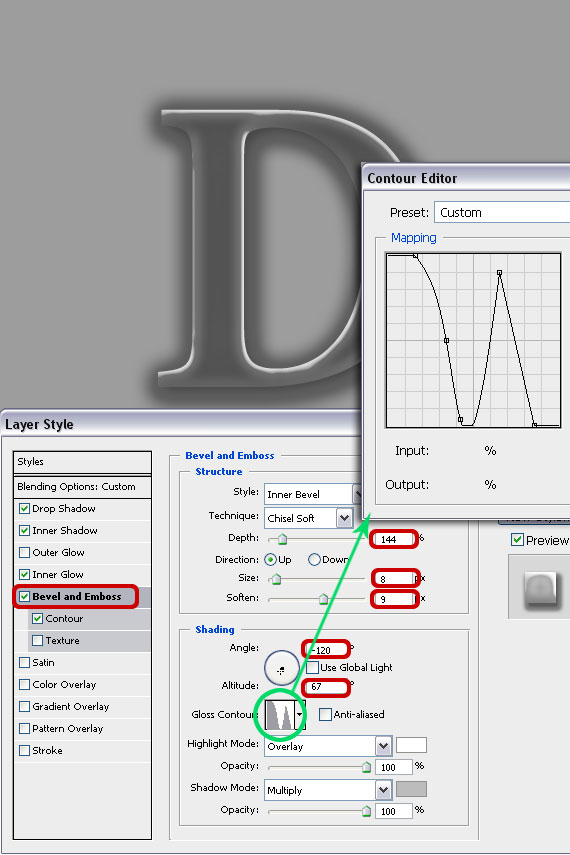Uncheck the Drop Shadow checkbox
The width and height of the screenshot is (570, 855).
[x=25, y=509]
